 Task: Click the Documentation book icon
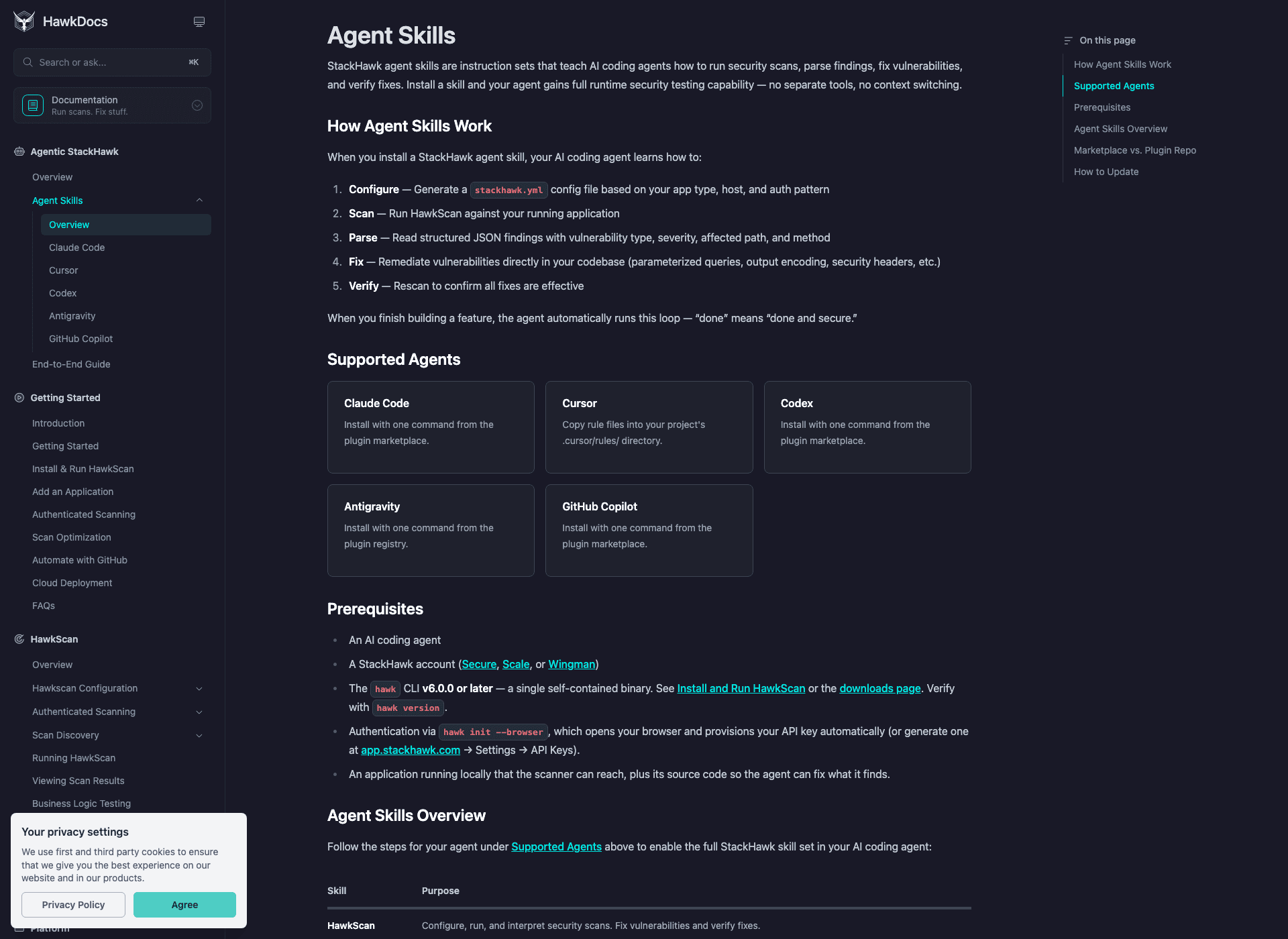point(33,105)
